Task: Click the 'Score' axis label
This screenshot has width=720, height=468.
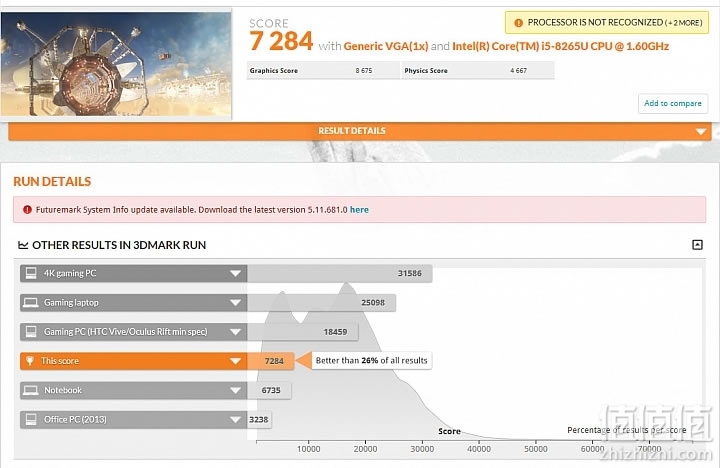Action: 449,431
